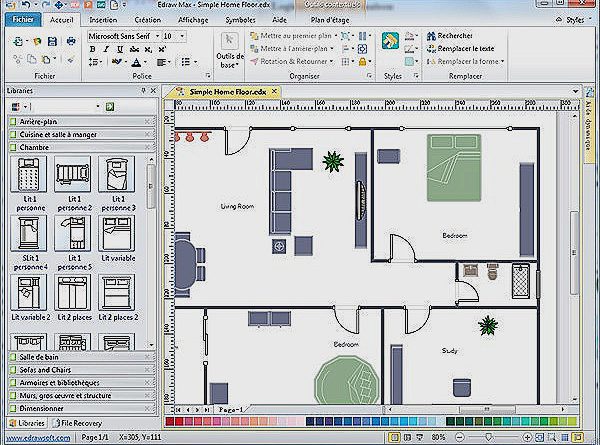Switch to File Recovery tab

coord(77,423)
